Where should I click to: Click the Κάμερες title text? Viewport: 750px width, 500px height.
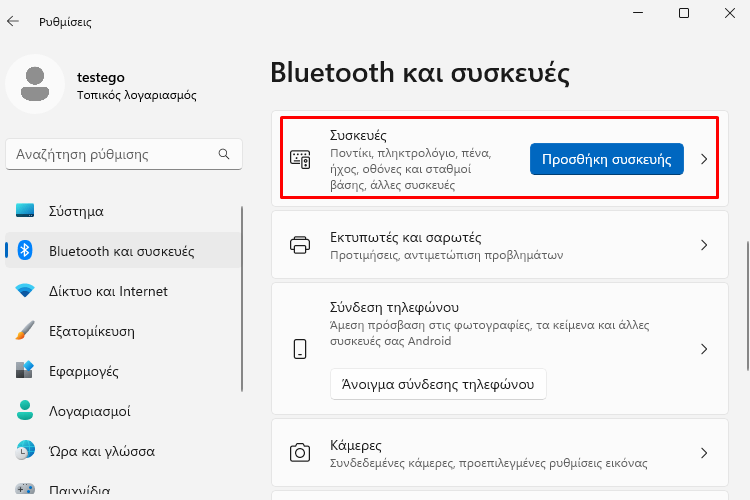(x=356, y=445)
